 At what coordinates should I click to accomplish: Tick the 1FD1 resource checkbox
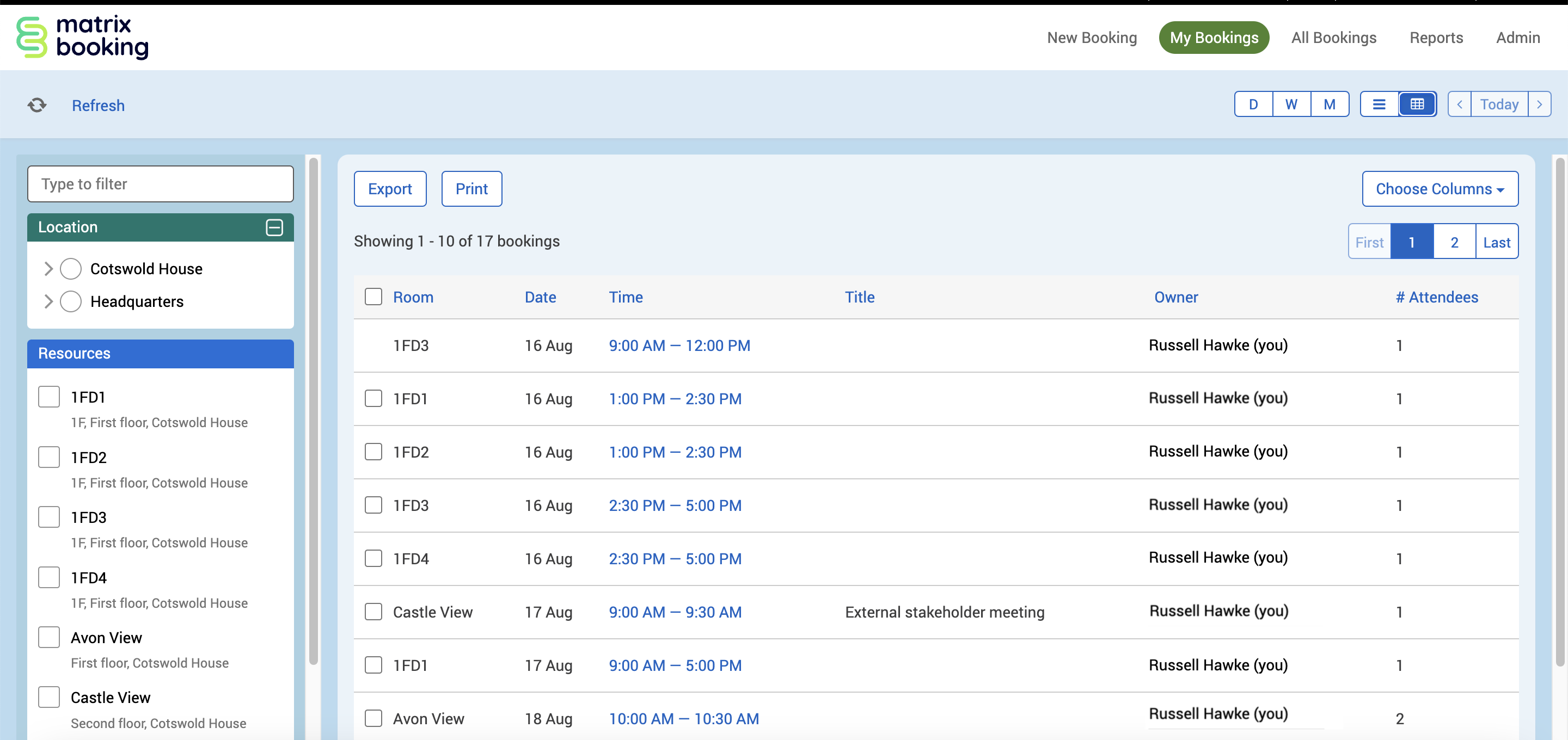48,397
